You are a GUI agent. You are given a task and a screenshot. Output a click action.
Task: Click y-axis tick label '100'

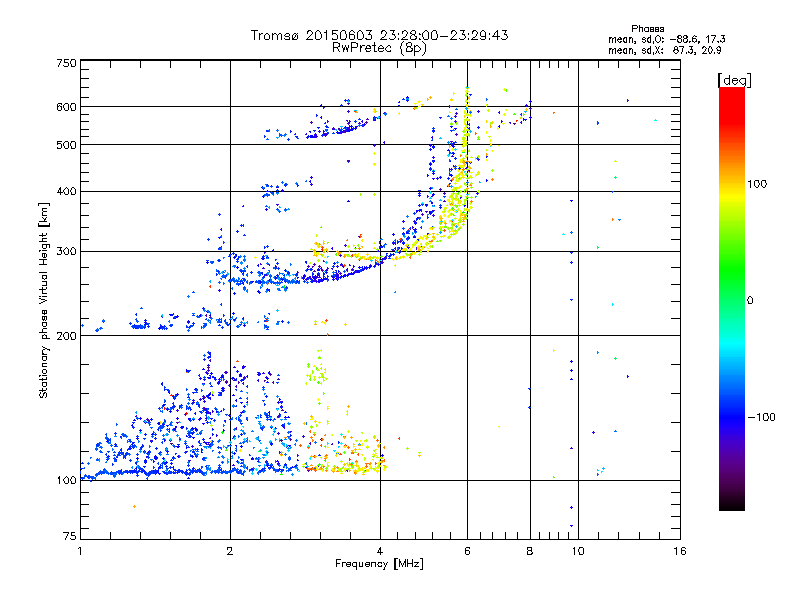[x=66, y=481]
